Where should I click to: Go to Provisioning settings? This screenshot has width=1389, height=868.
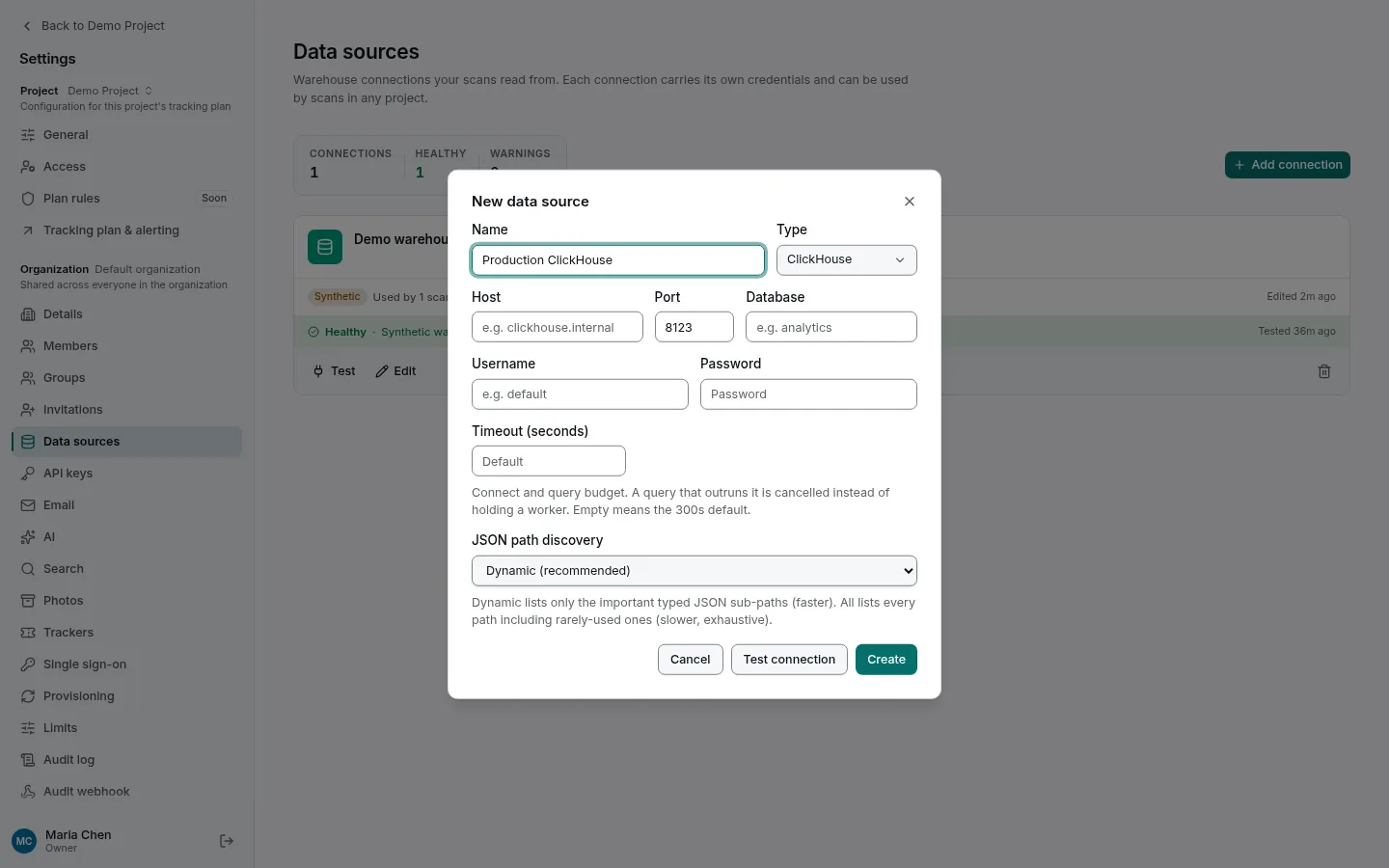coord(126,696)
